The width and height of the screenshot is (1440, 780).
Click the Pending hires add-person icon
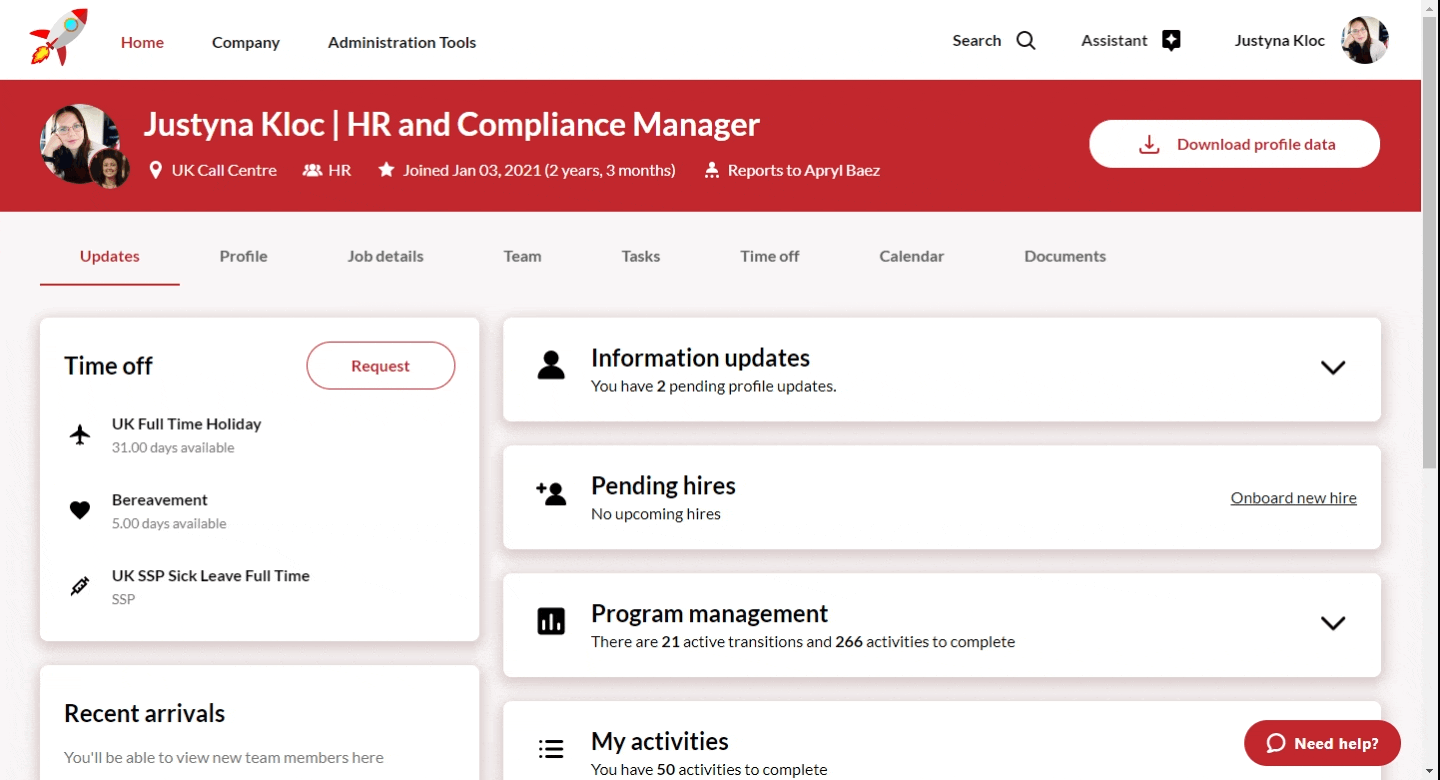tap(551, 493)
